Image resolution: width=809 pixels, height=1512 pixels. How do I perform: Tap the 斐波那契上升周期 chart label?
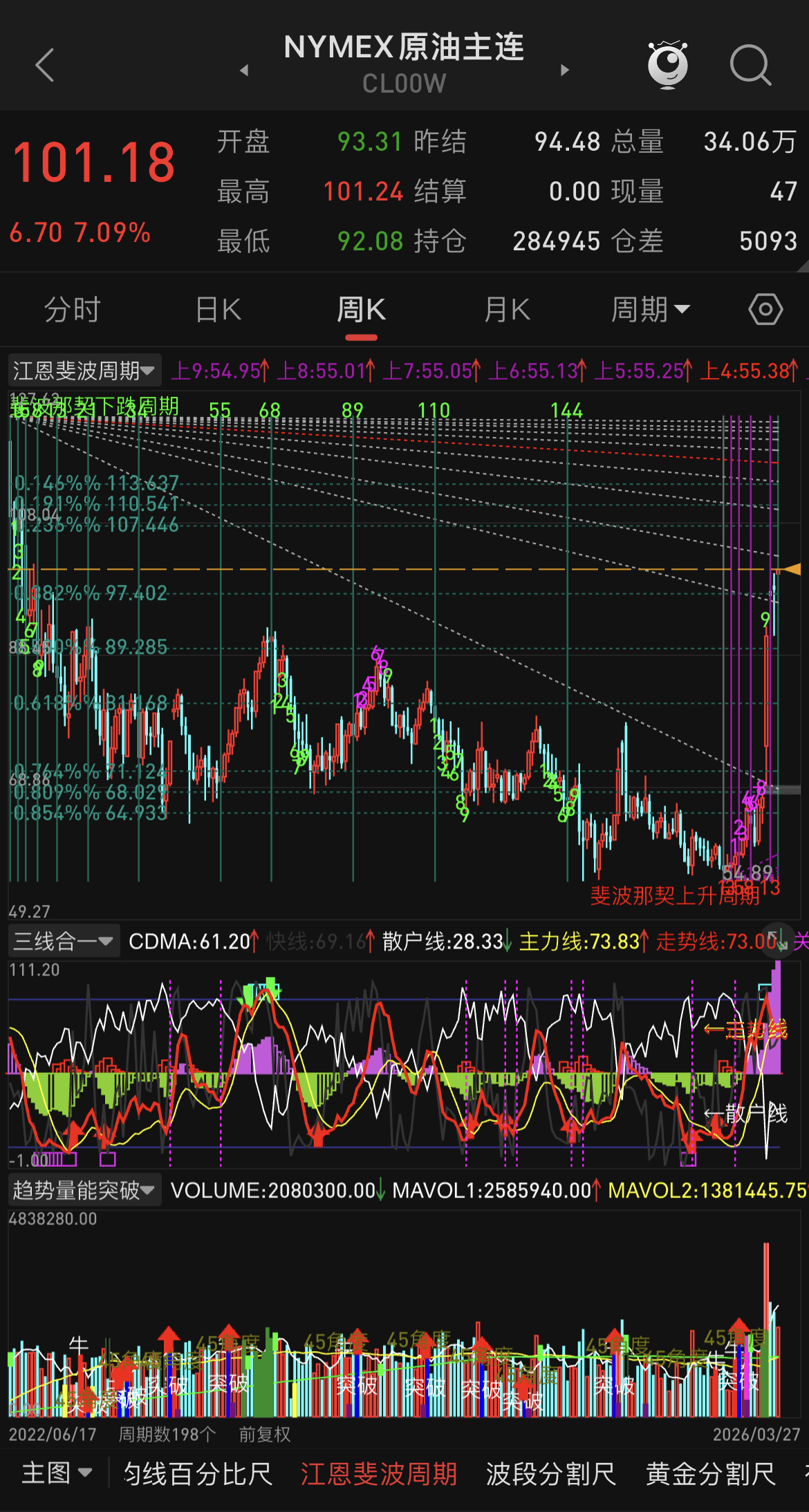coord(675,895)
